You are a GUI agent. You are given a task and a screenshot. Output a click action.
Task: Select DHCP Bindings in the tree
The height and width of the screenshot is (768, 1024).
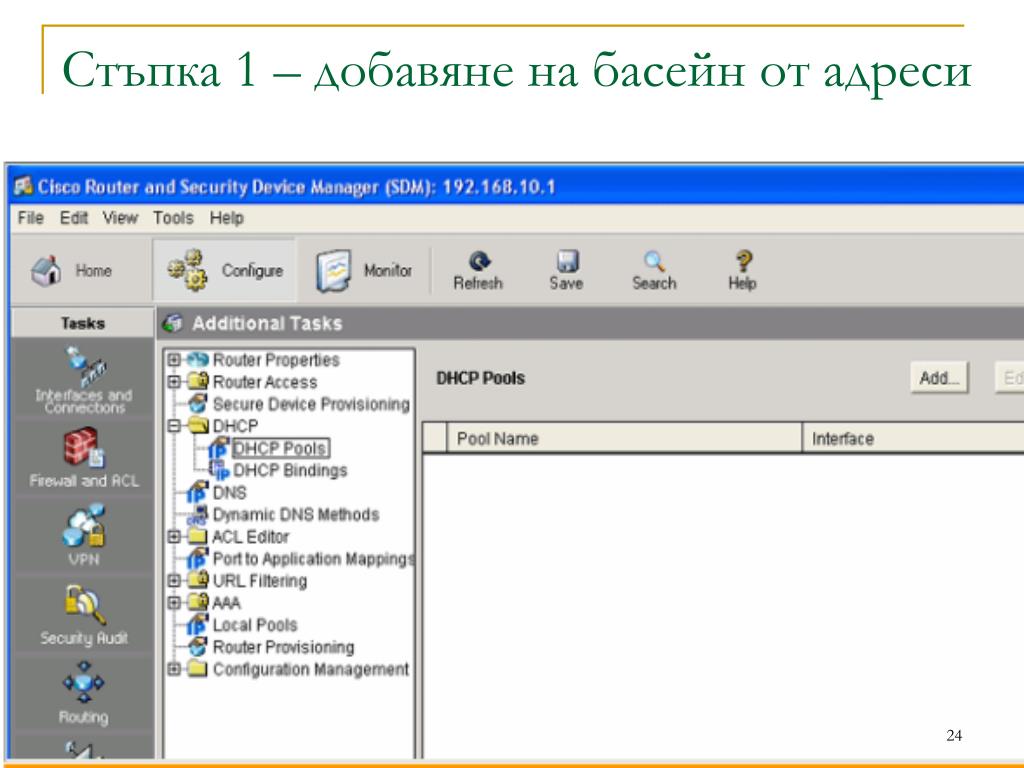pyautogui.click(x=290, y=470)
